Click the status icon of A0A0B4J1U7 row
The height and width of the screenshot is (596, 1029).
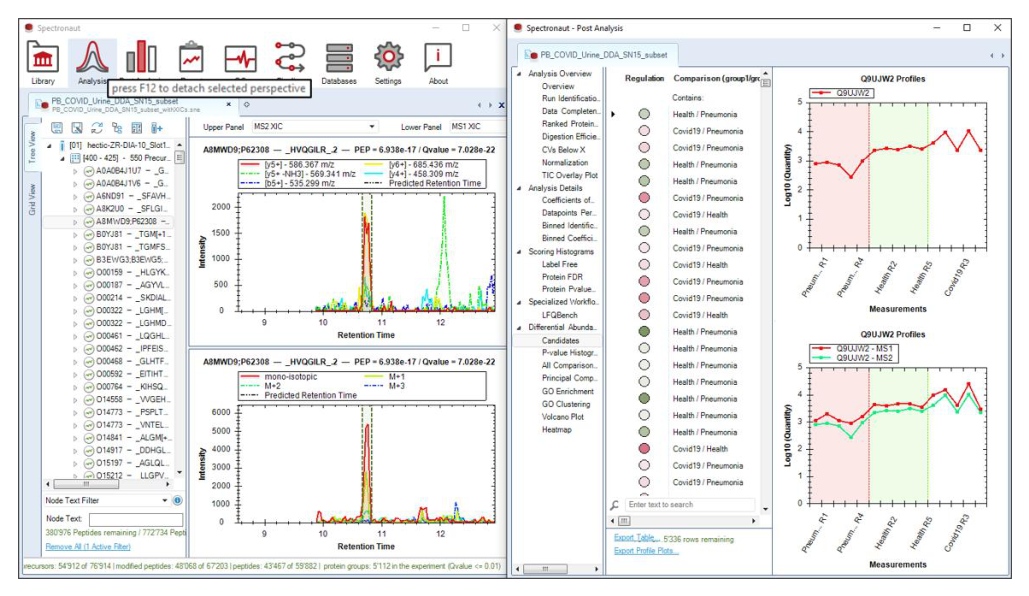pyautogui.click(x=89, y=171)
